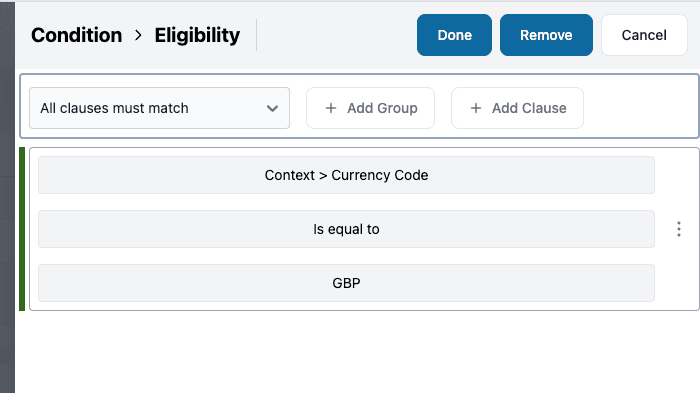Click the empty area below the clause box

357,353
